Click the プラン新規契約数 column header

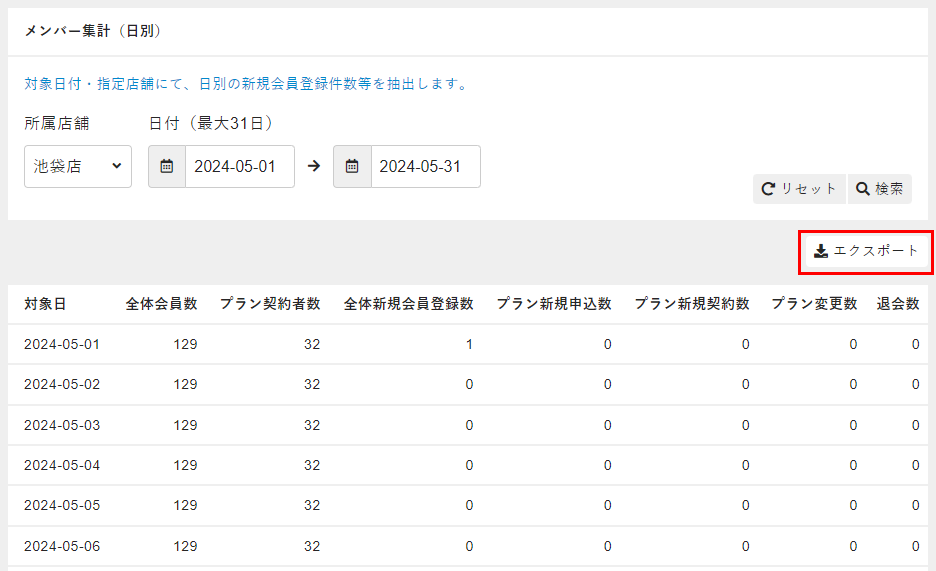click(691, 304)
